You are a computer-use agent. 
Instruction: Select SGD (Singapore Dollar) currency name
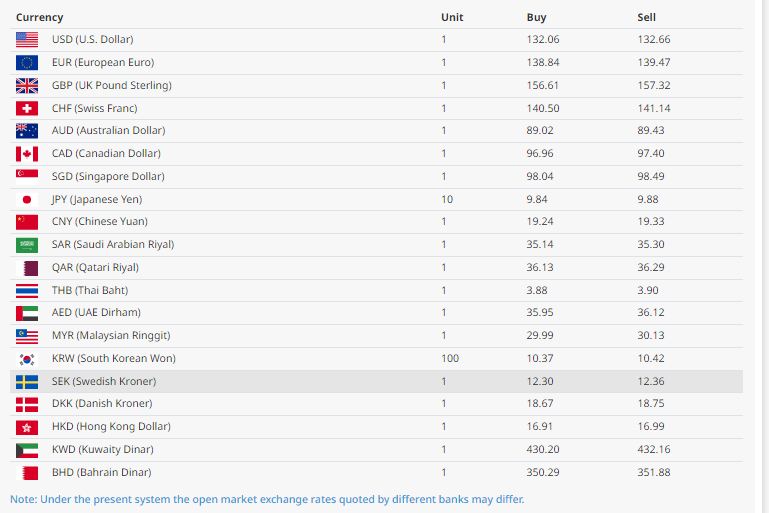point(108,177)
